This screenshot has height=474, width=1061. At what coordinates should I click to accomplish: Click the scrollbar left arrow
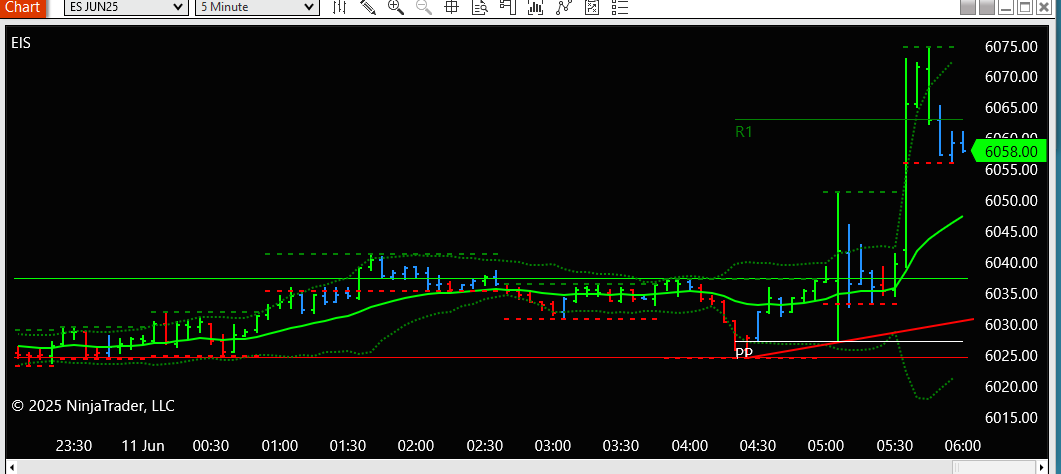12,467
